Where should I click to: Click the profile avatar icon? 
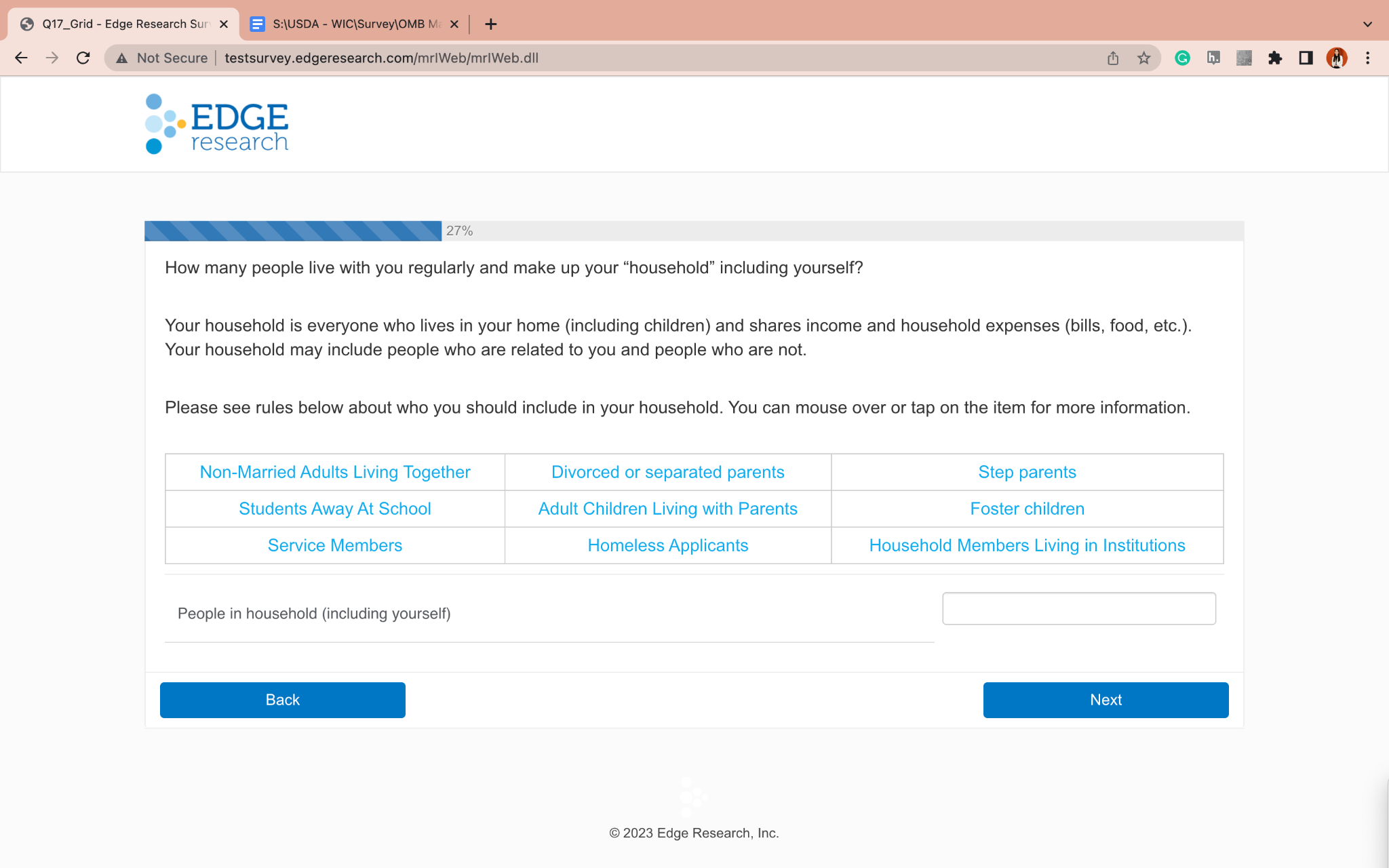click(1336, 58)
